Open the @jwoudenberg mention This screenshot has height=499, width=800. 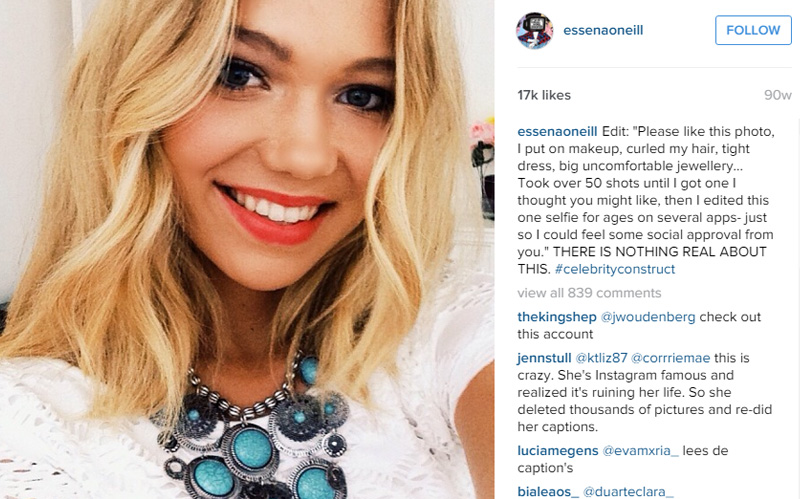(648, 317)
